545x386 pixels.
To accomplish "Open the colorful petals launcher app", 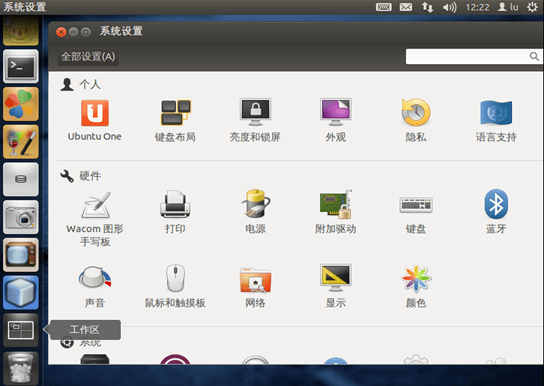I will pos(21,104).
